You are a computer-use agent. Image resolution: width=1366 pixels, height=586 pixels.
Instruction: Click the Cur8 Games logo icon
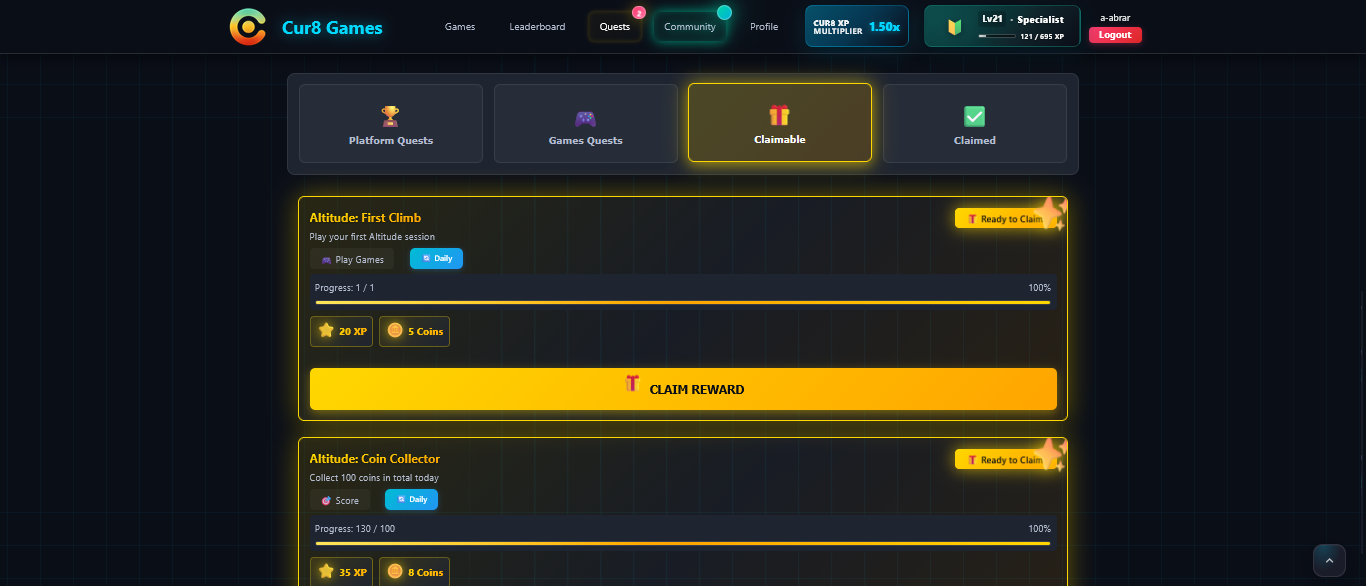coord(247,27)
